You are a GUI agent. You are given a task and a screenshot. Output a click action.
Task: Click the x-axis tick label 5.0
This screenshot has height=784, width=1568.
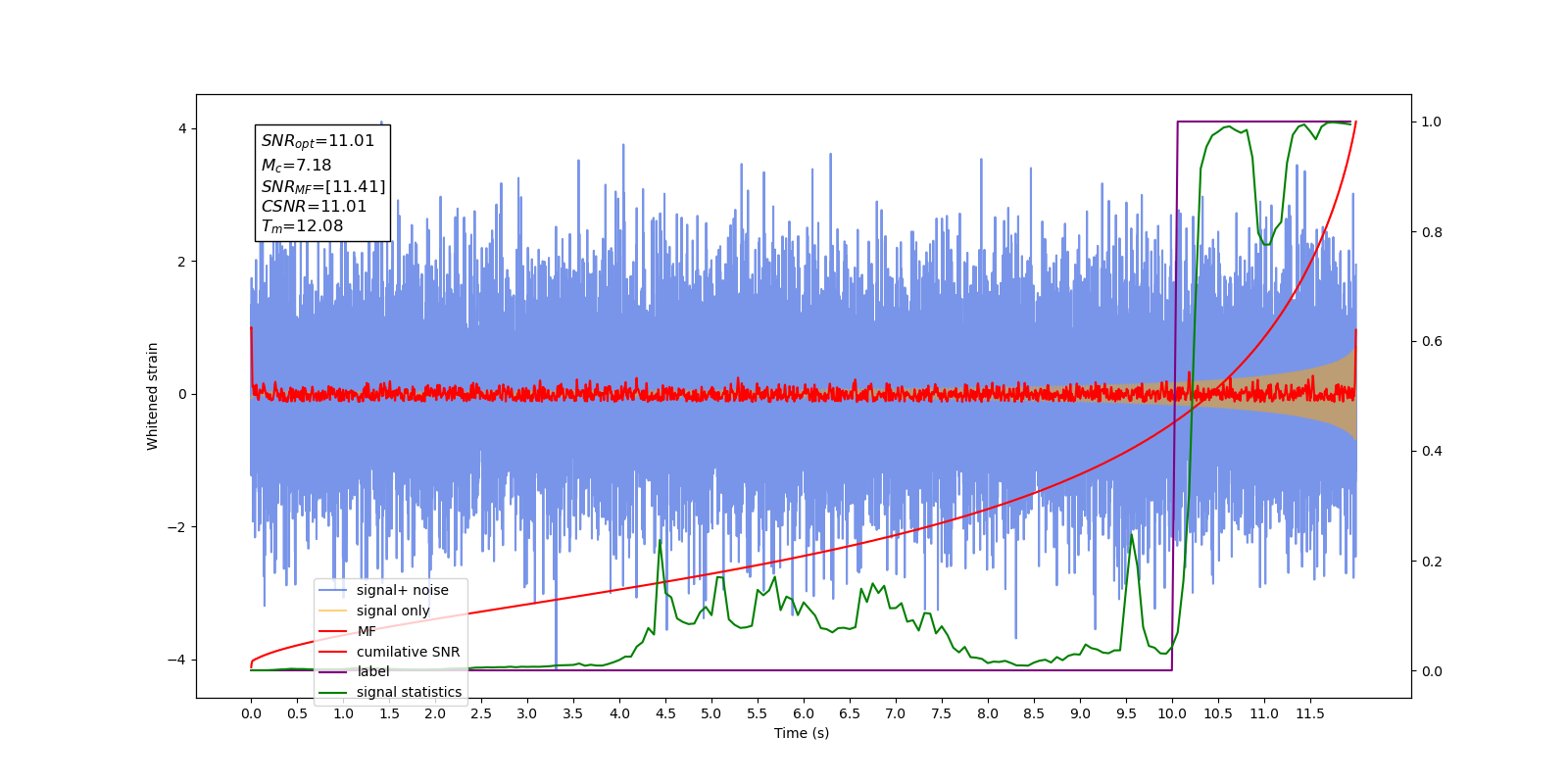point(711,713)
